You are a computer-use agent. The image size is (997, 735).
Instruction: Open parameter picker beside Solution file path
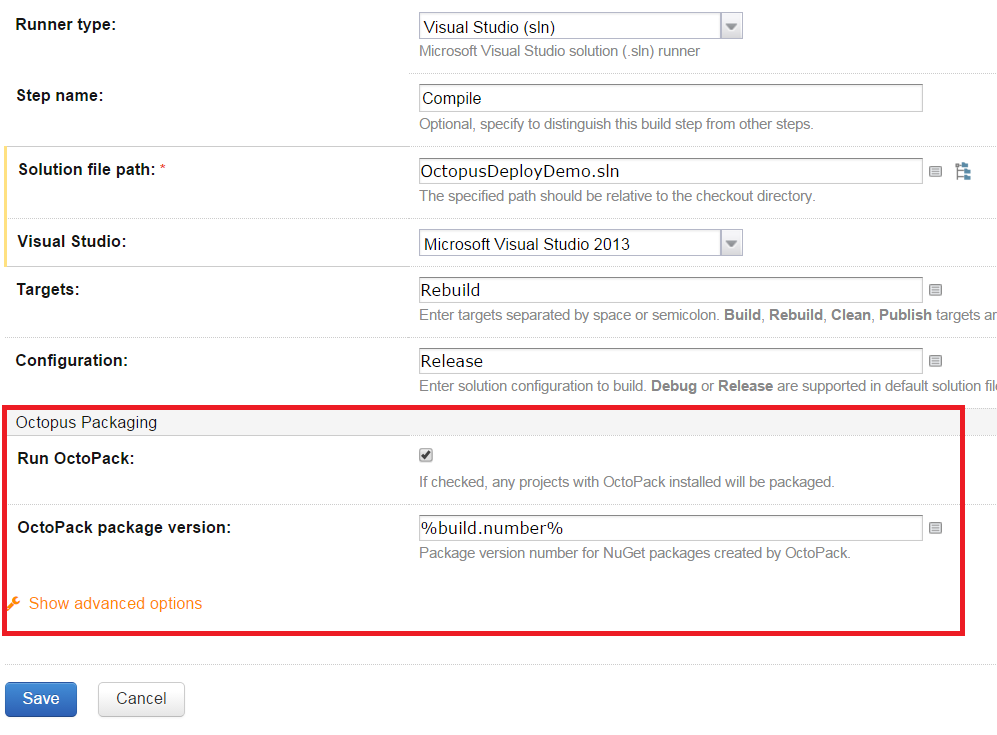click(x=935, y=171)
